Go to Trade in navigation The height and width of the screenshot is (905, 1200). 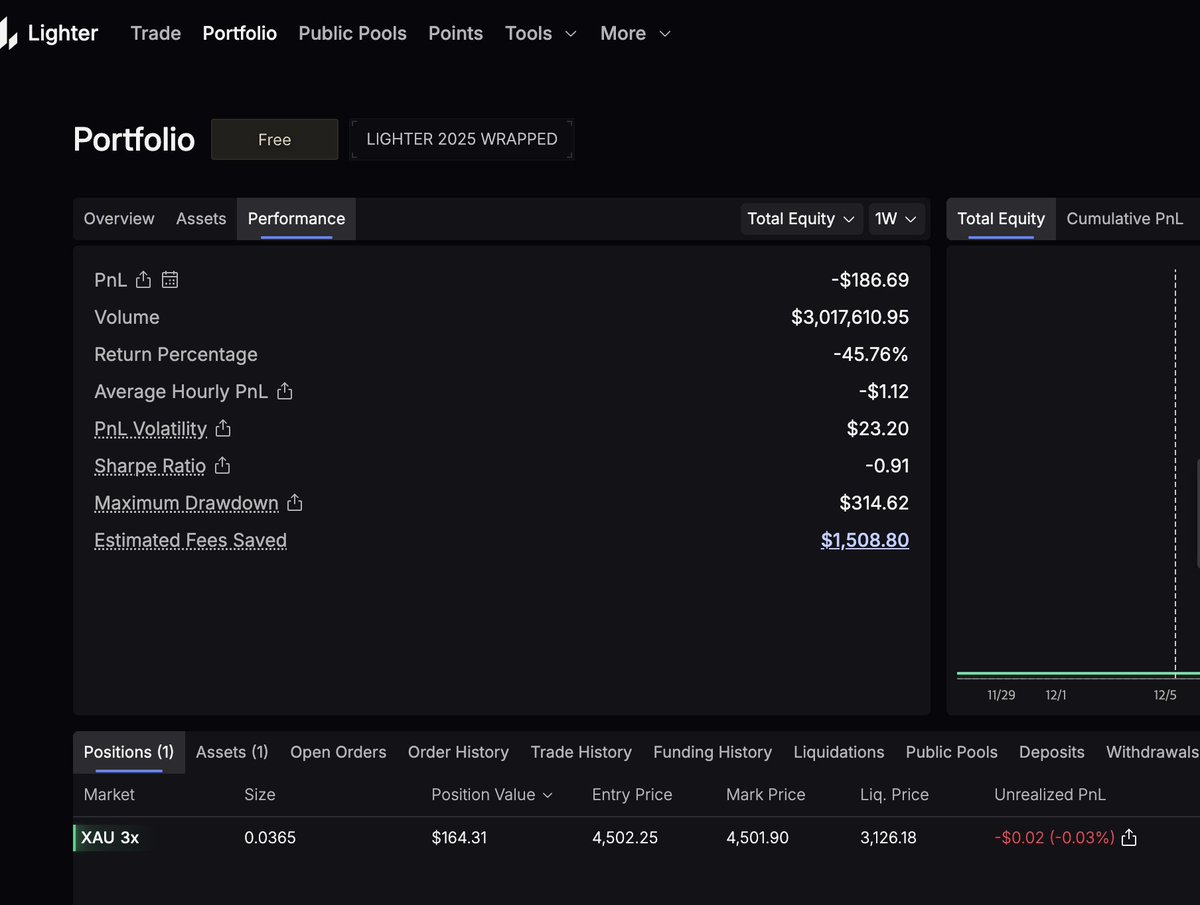pos(156,33)
